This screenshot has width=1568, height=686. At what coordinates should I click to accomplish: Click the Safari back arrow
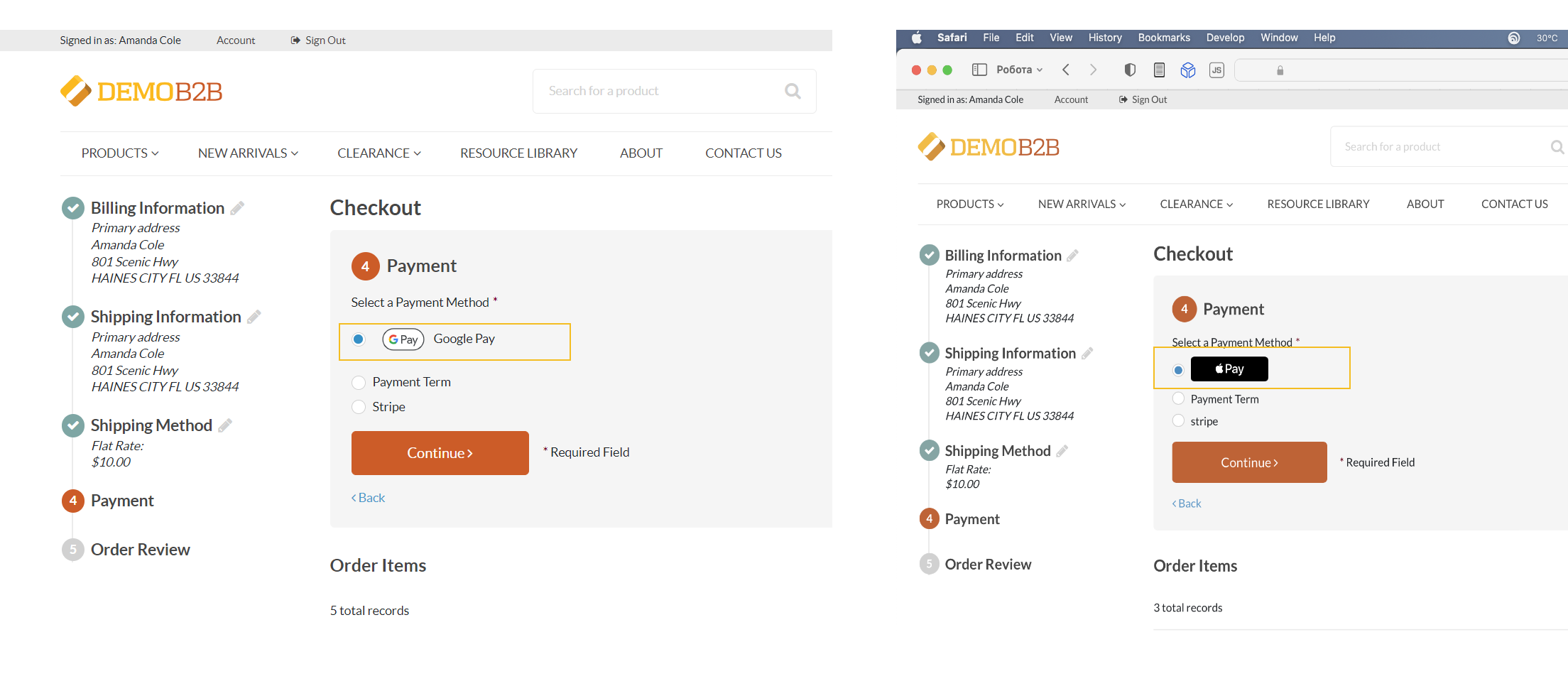click(1065, 70)
